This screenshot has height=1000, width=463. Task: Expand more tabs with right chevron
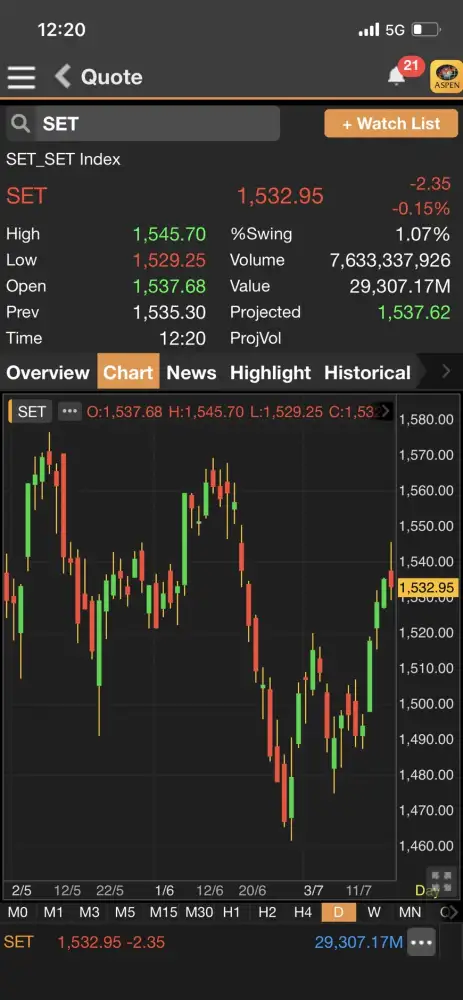coord(446,371)
